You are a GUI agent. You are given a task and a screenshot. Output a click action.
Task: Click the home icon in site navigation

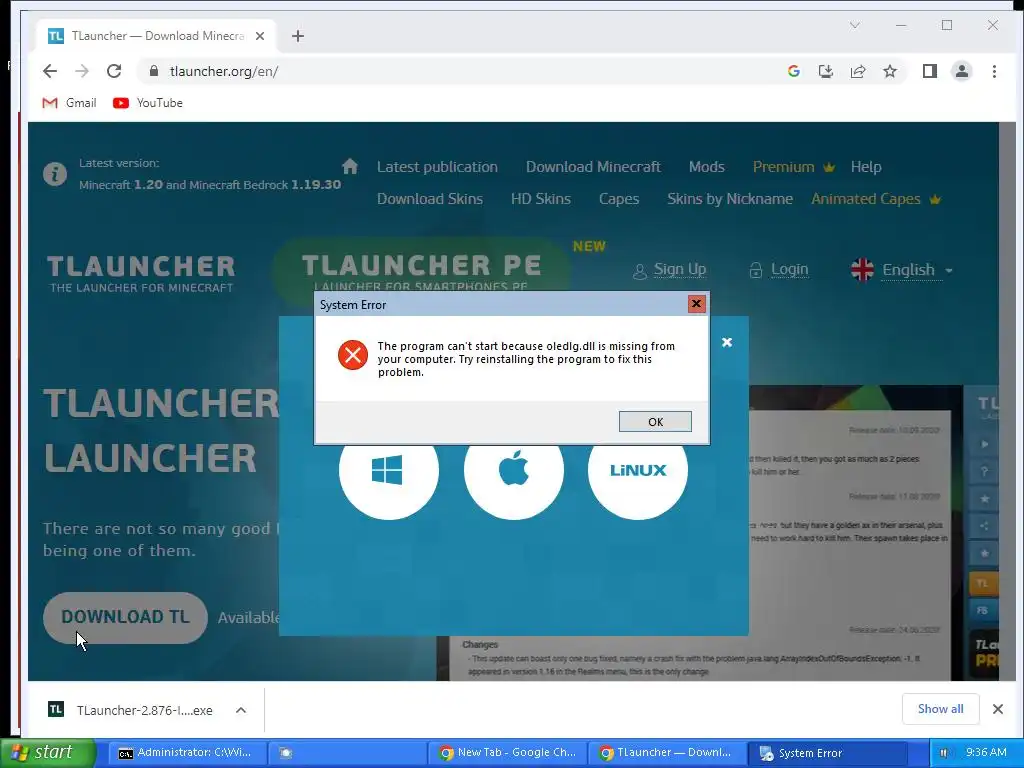tap(350, 166)
